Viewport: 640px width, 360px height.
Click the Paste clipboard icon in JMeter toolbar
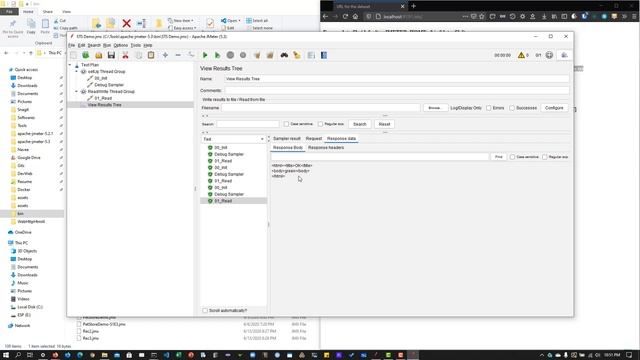tap(151, 55)
